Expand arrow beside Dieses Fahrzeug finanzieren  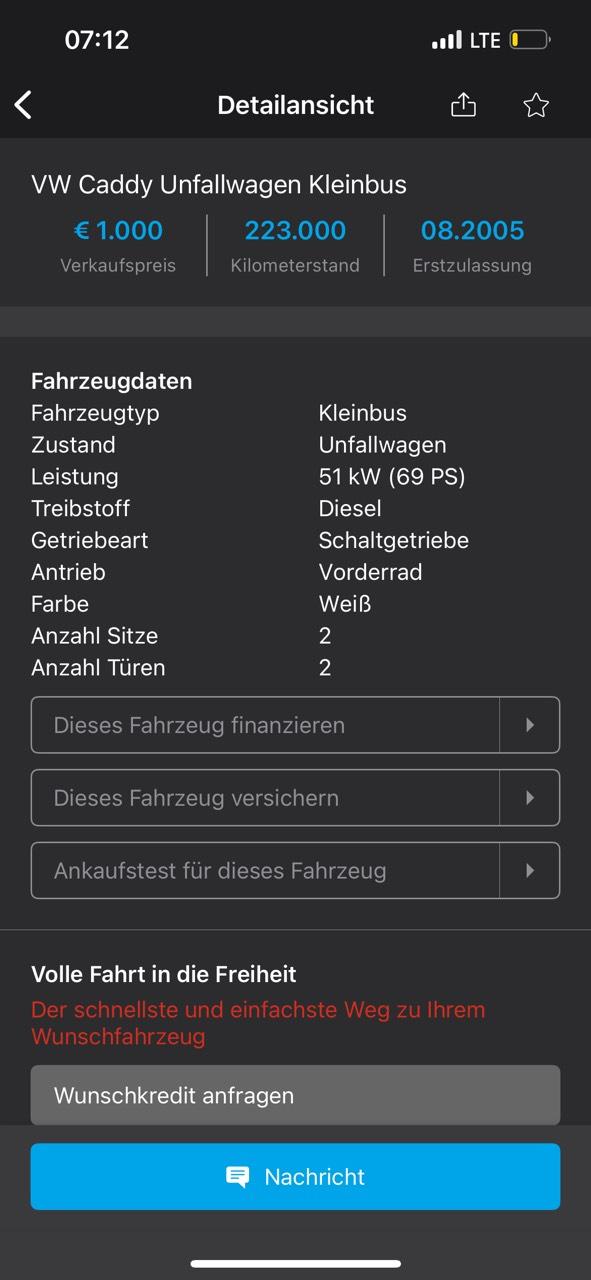[x=530, y=725]
